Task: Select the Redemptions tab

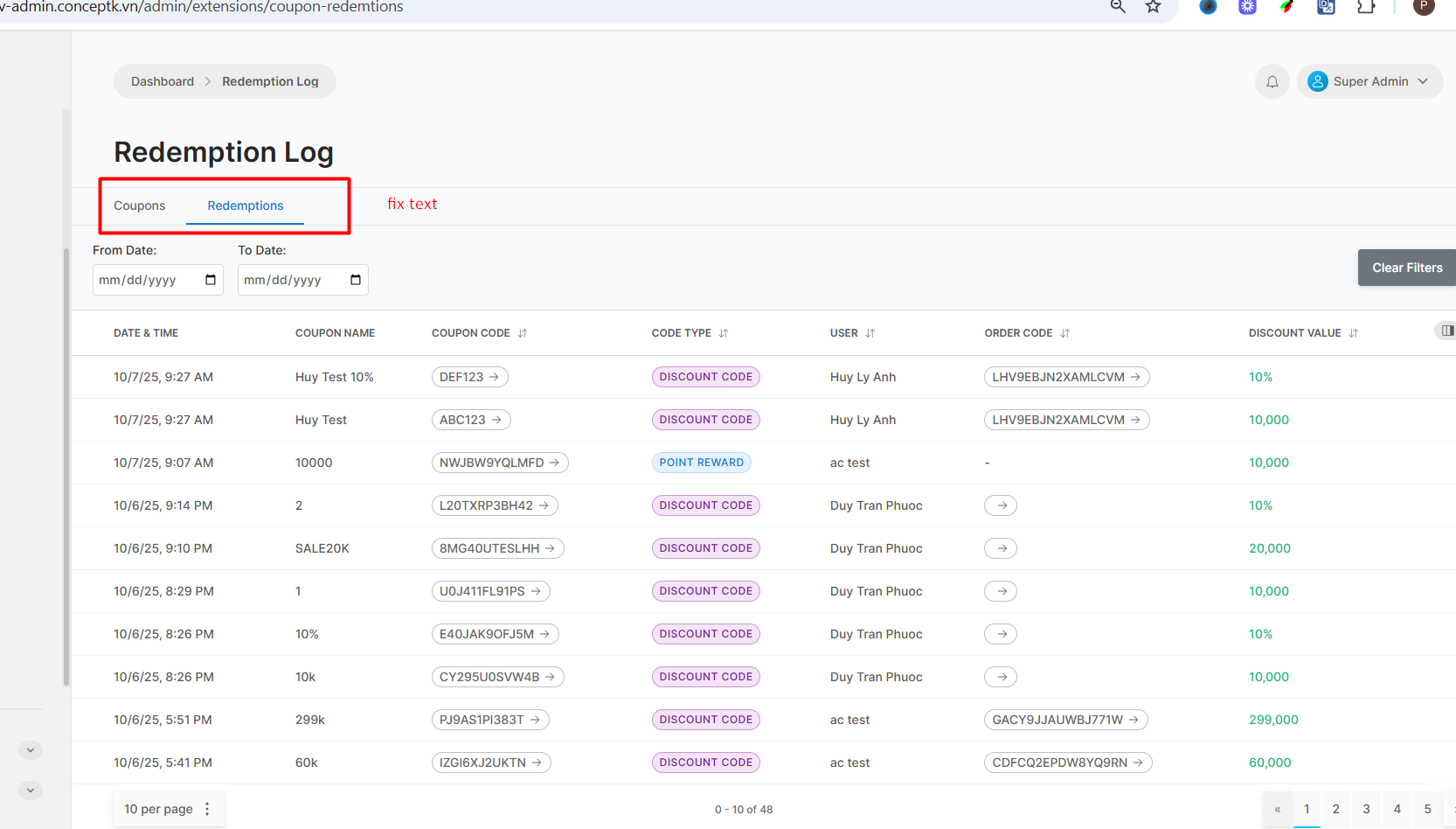Action: pyautogui.click(x=245, y=206)
